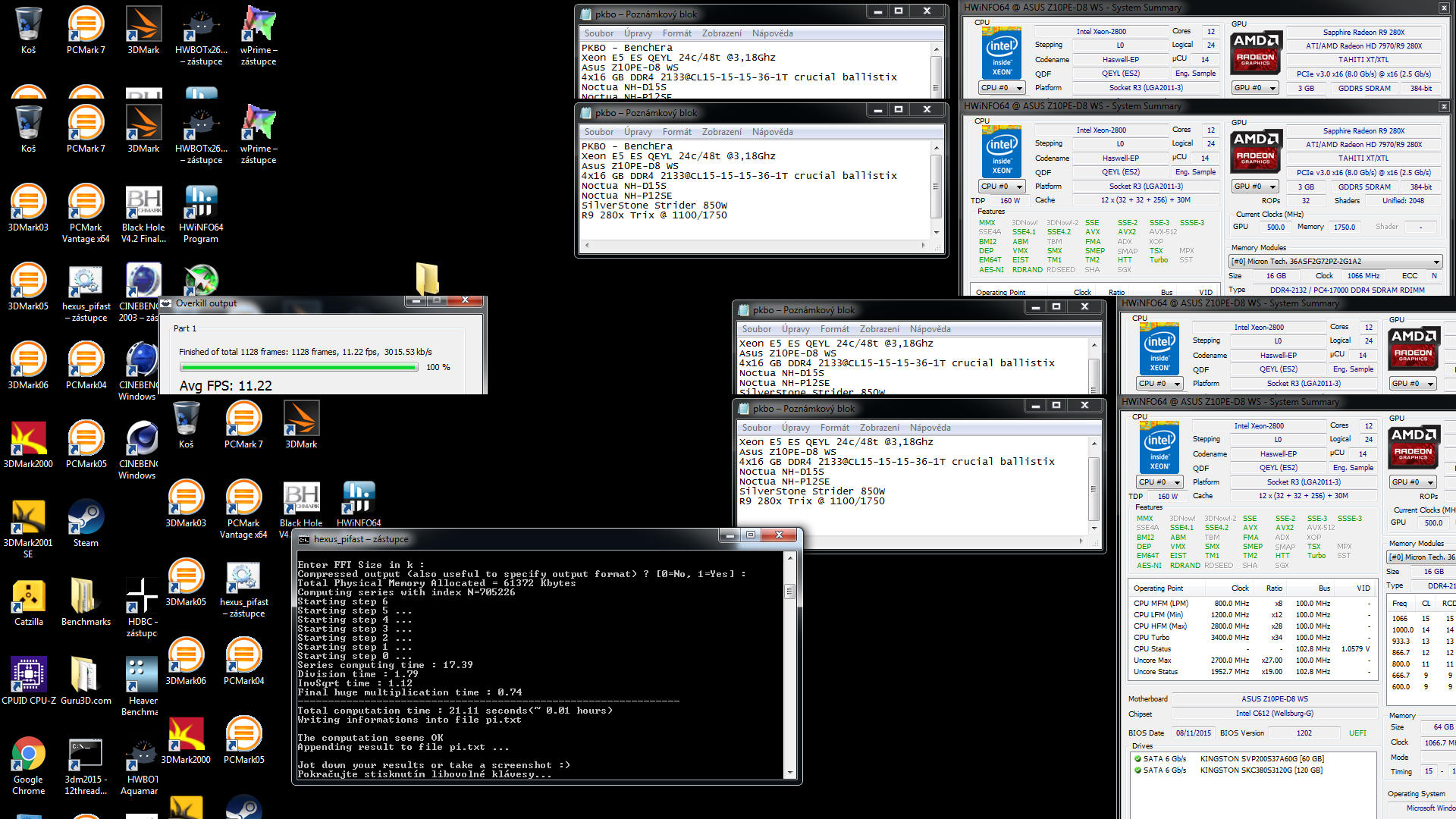Open Soubor menu in Notepad overlapped by hexus_pifast window
This screenshot has width=1456, height=819.
click(757, 428)
